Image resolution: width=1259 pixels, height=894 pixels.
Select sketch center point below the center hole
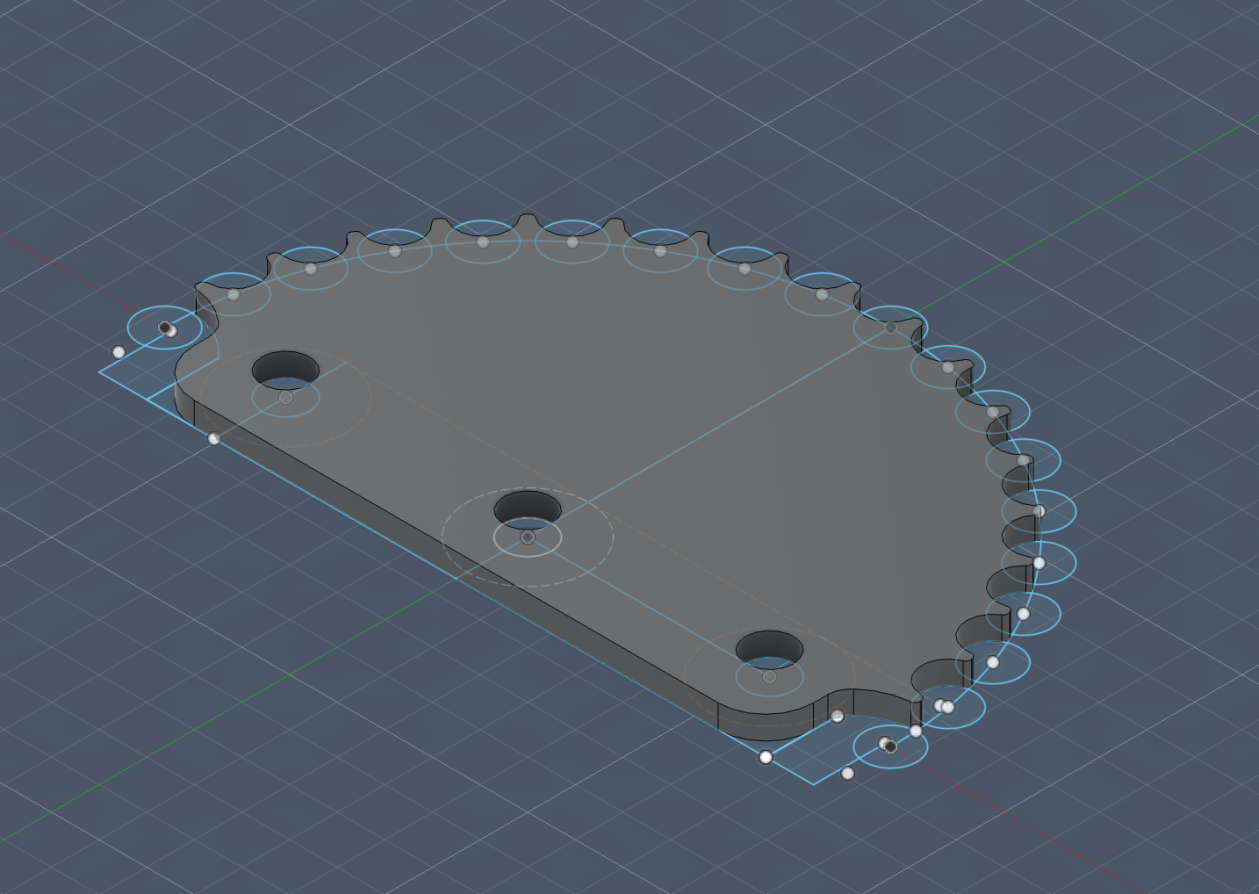(528, 538)
